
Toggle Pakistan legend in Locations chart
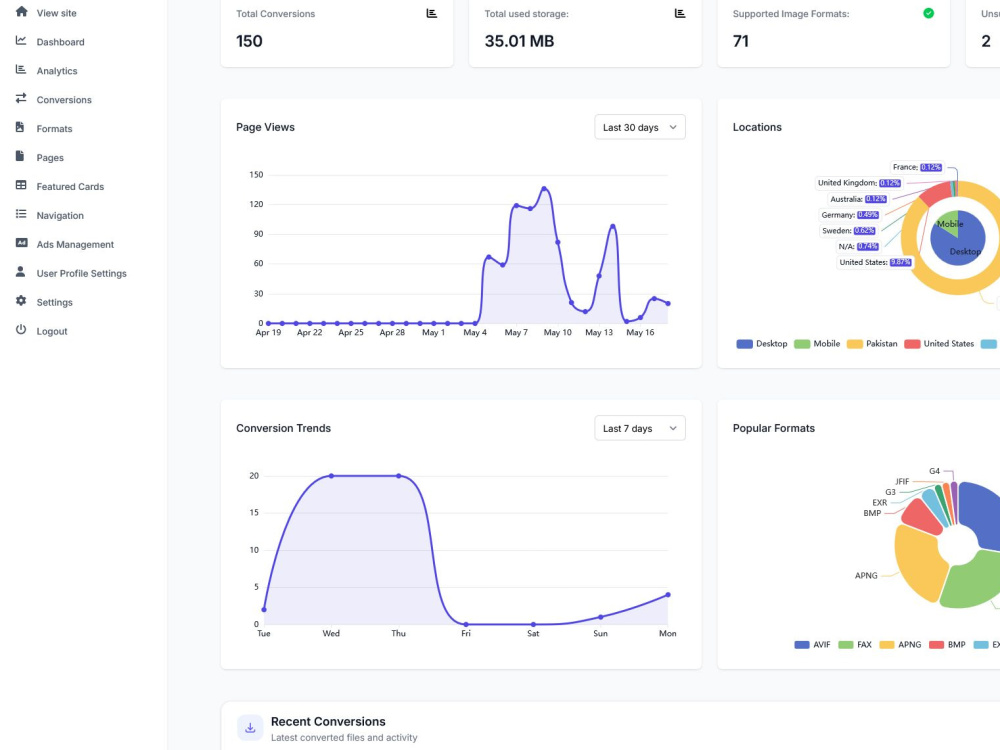click(x=872, y=344)
